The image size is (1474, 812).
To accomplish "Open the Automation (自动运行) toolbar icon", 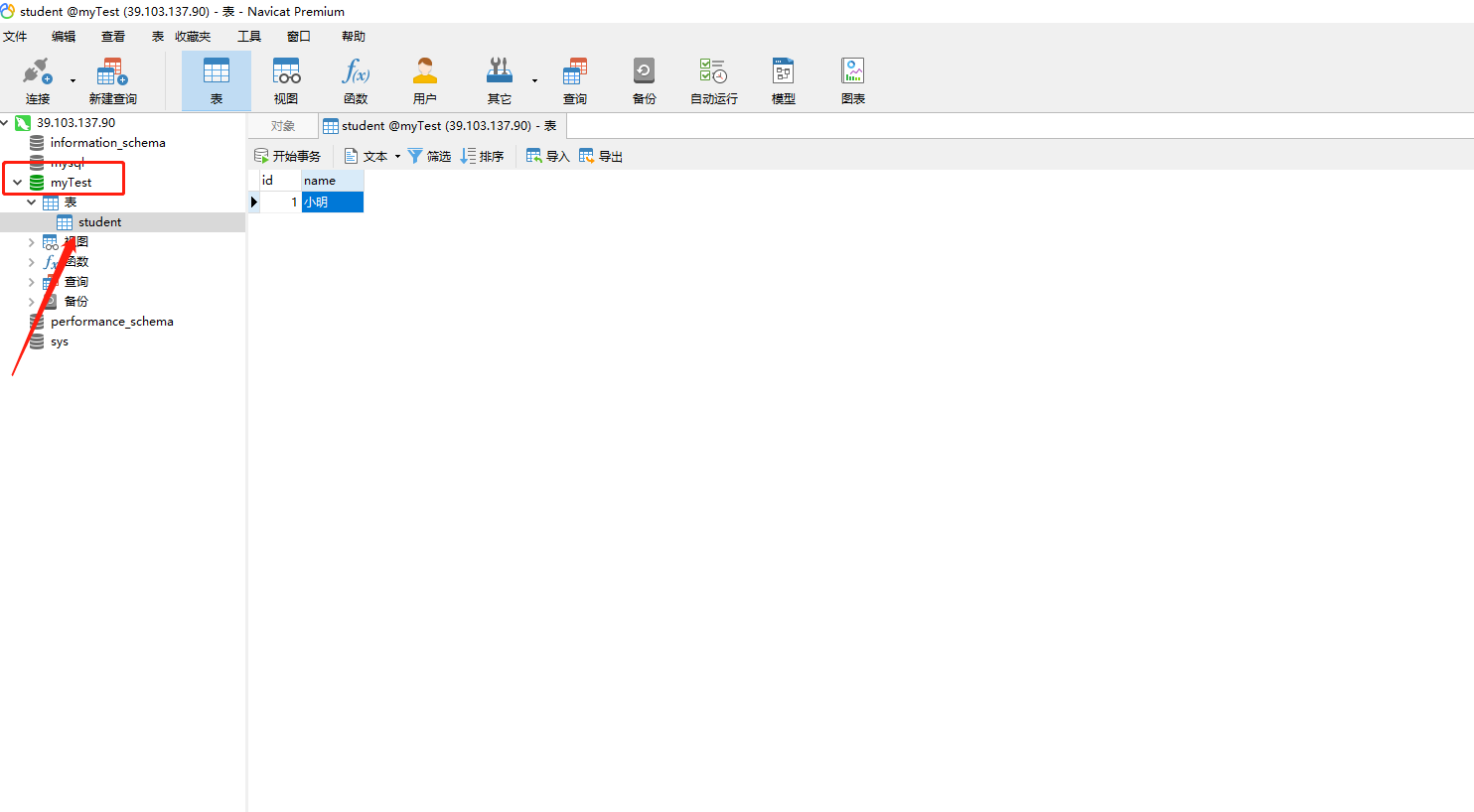I will [x=713, y=71].
